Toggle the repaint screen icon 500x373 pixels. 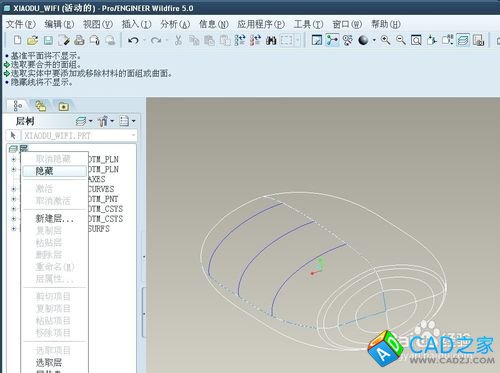pos(316,40)
